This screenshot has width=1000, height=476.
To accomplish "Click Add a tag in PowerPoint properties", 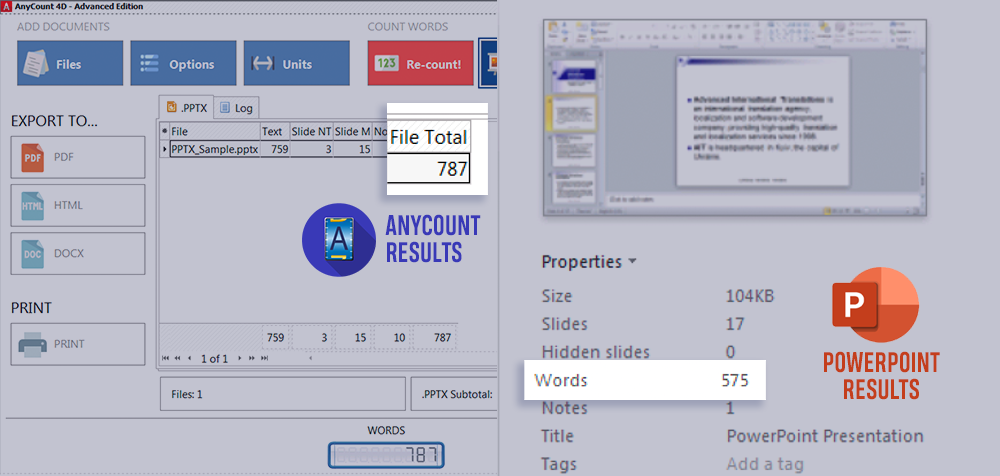I will point(765,464).
